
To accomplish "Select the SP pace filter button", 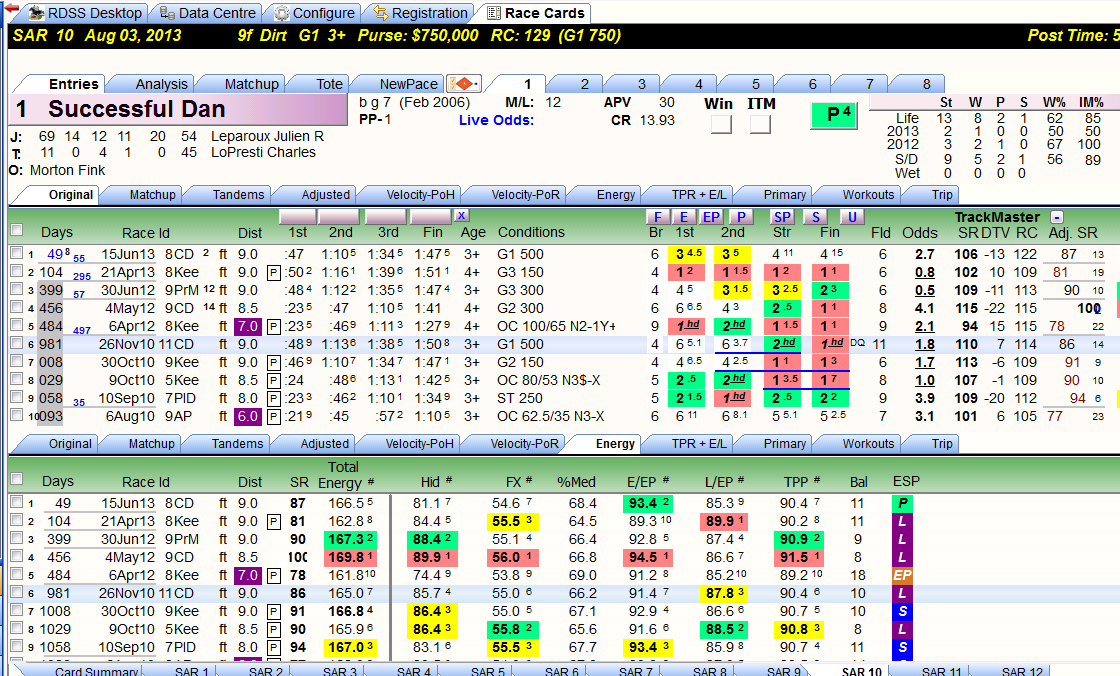I will point(782,217).
